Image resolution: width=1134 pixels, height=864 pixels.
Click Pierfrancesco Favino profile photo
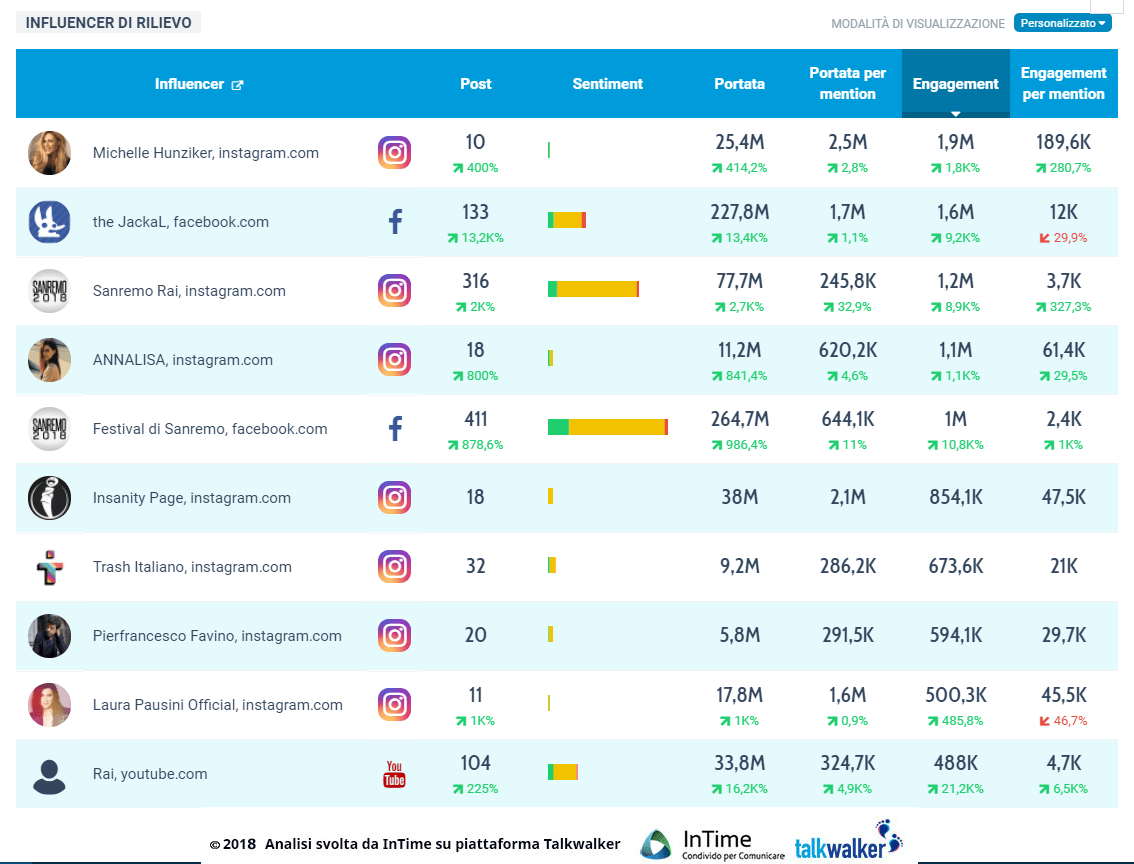(49, 636)
